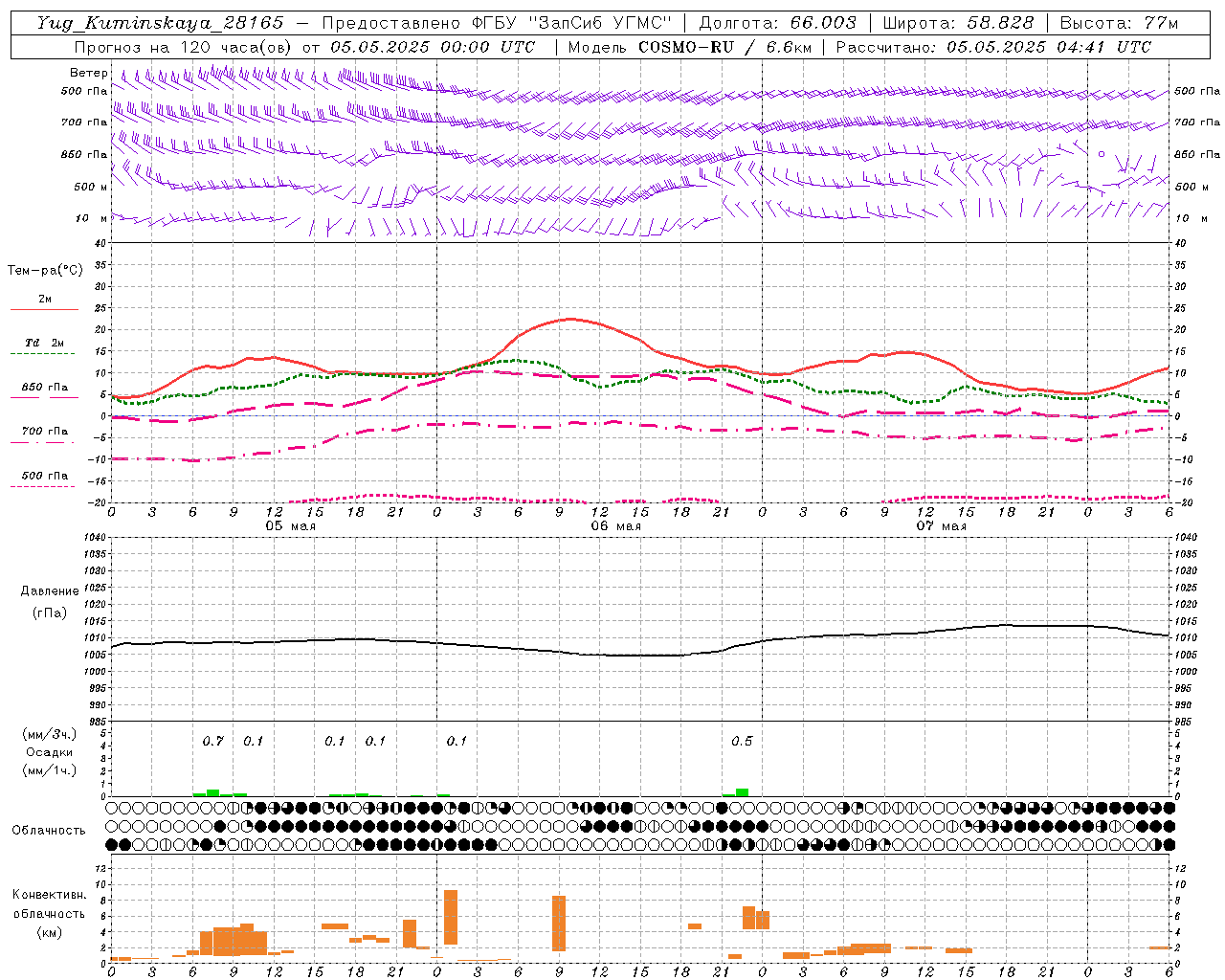Click the Высота: 77м header field
This screenshot has width=1225, height=980.
pos(1119,23)
